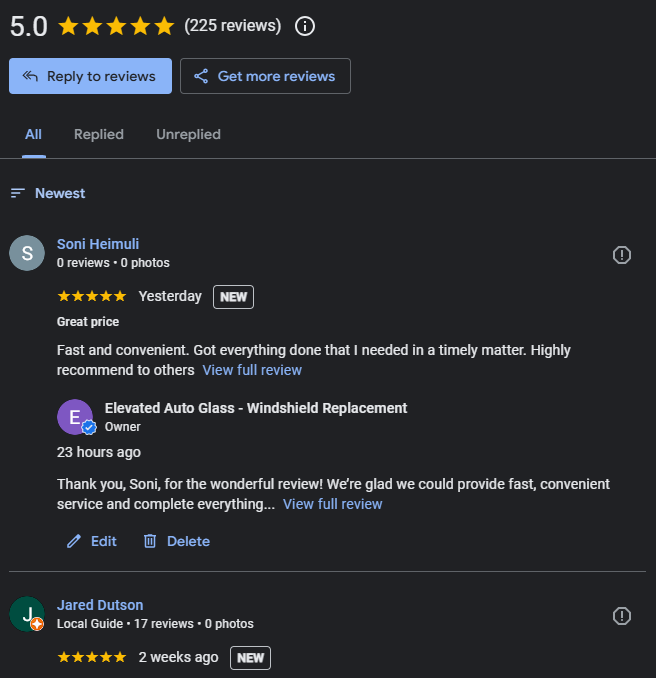Screen dimensions: 656x678
Task: Open Jared Dutson's Local Guide avatar
Action: pyautogui.click(x=27, y=613)
